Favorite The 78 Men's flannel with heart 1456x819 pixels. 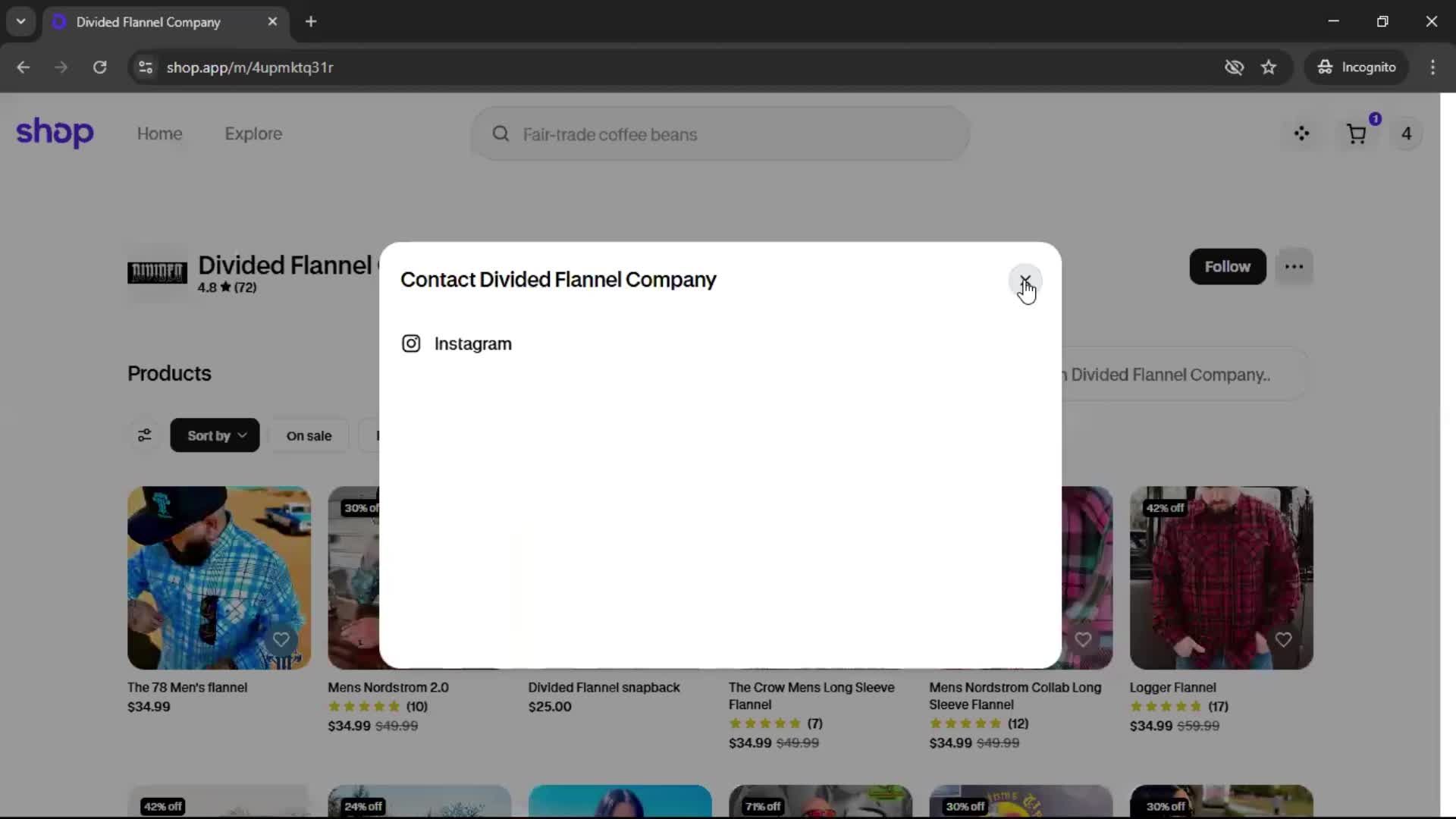[281, 639]
